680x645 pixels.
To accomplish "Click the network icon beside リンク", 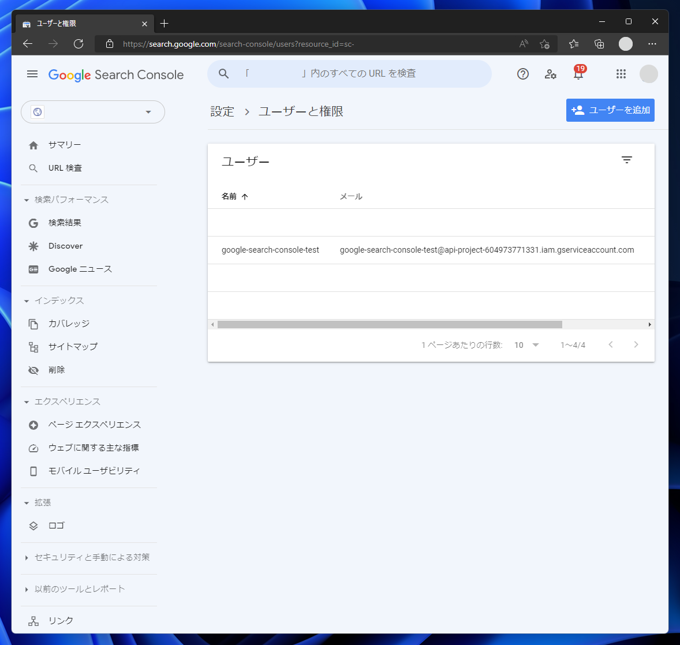I will [33, 621].
